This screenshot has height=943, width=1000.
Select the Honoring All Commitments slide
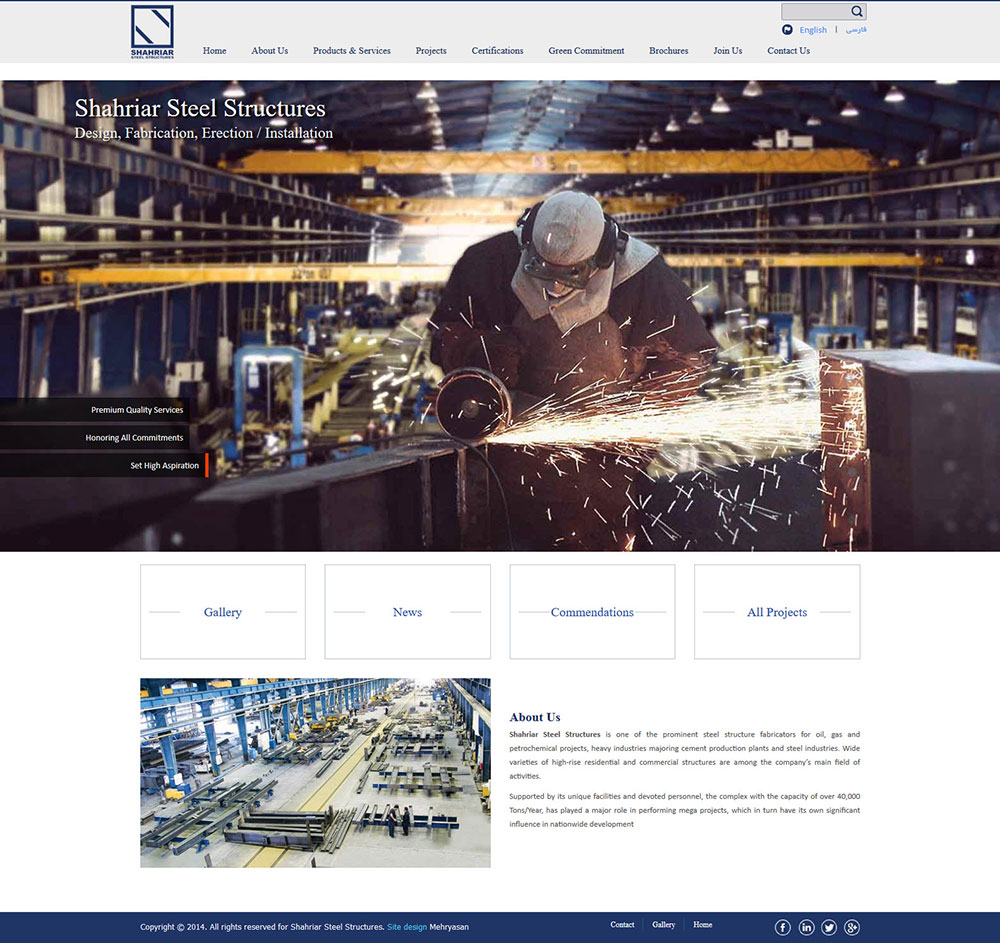[94, 437]
